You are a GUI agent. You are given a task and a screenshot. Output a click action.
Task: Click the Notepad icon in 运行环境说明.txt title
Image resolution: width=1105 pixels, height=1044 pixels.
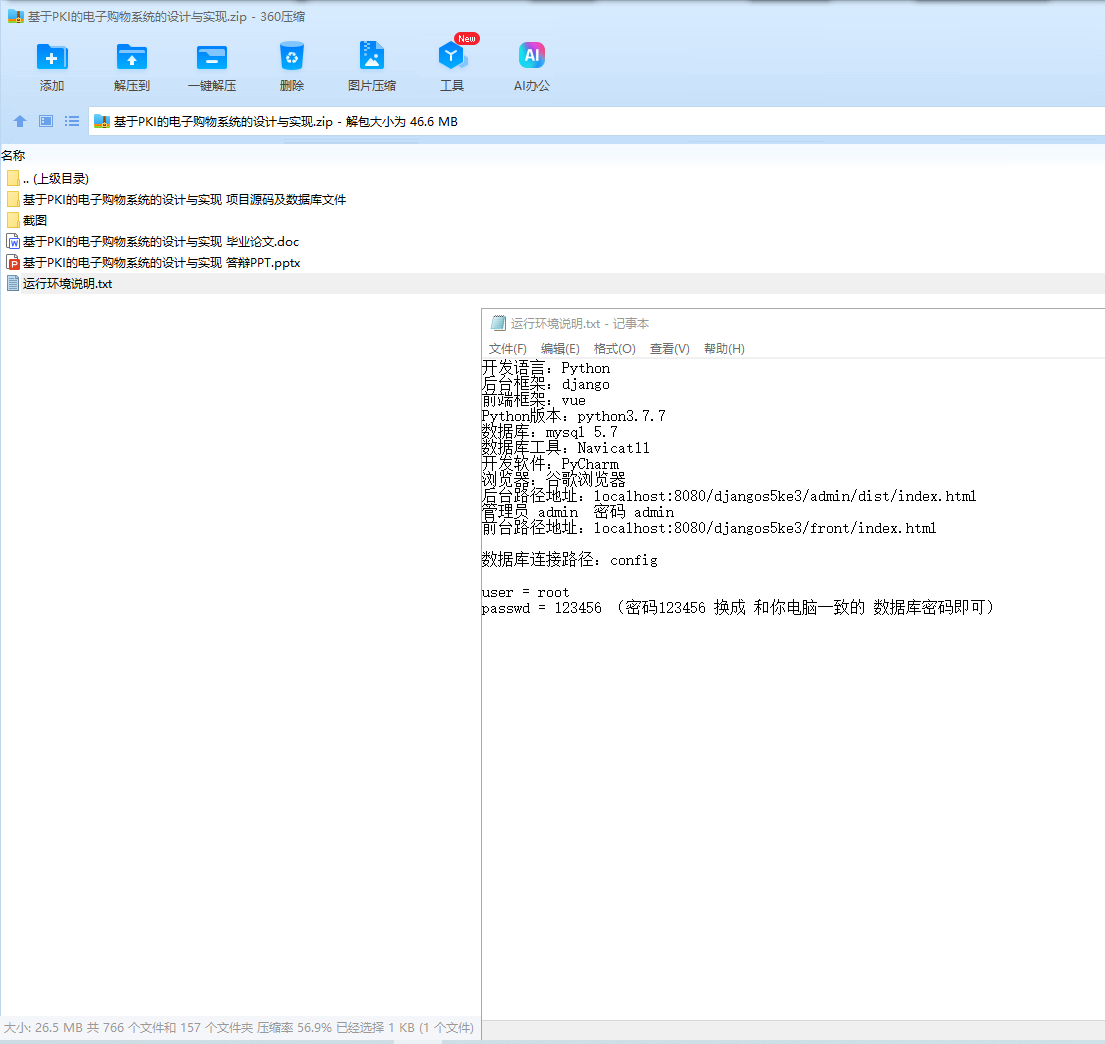click(498, 323)
